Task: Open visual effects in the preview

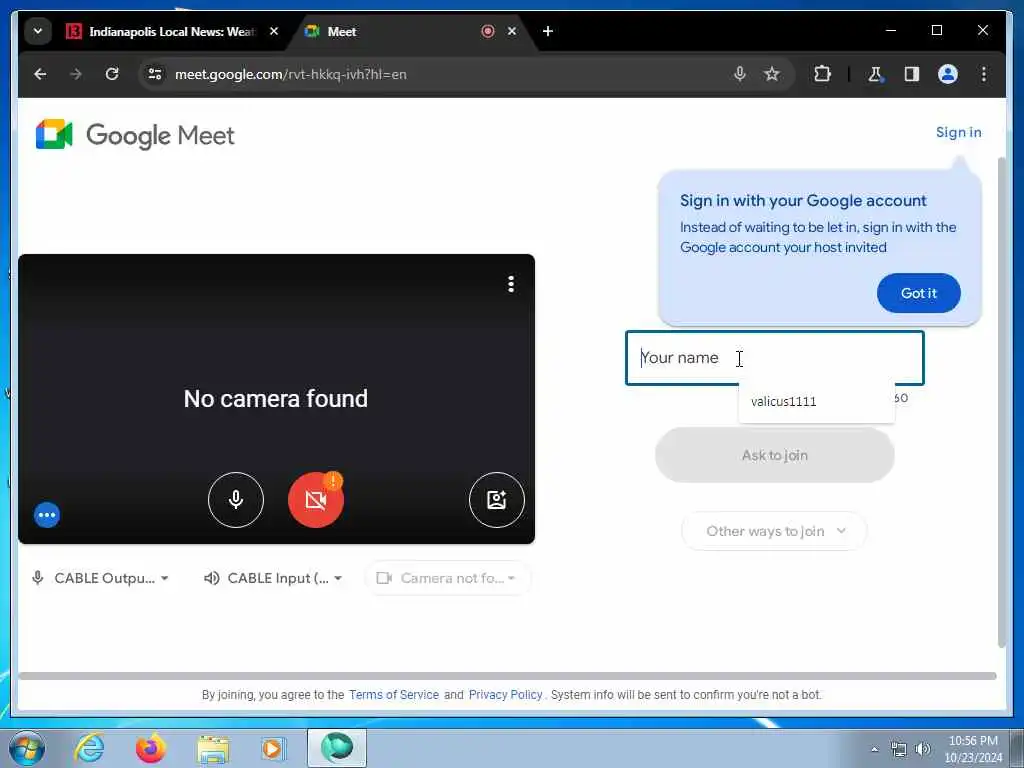Action: pos(496,500)
